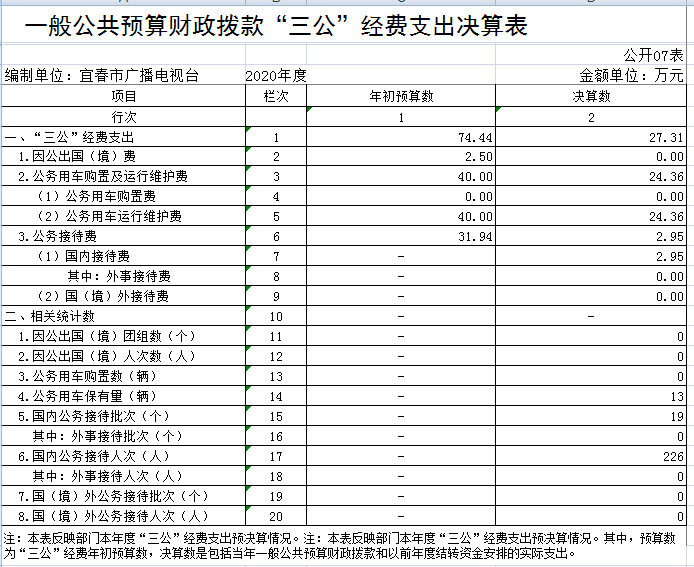The image size is (694, 567).
Task: Click the 栏次 number 20 cell
Action: [x=276, y=516]
